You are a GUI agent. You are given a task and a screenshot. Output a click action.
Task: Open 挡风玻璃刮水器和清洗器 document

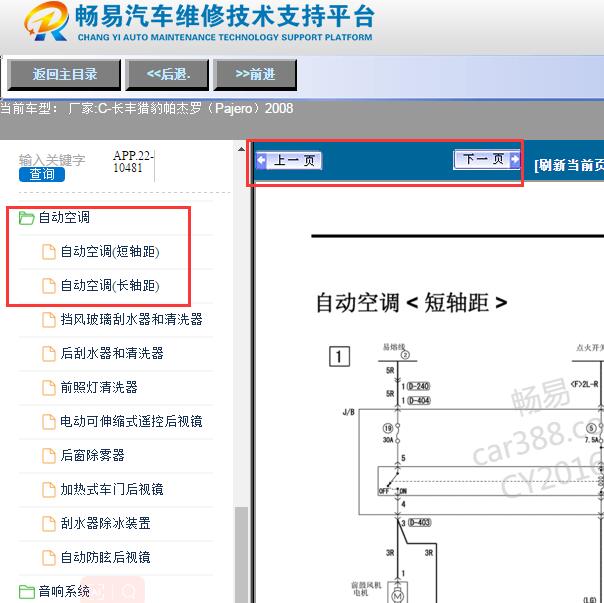coord(131,319)
